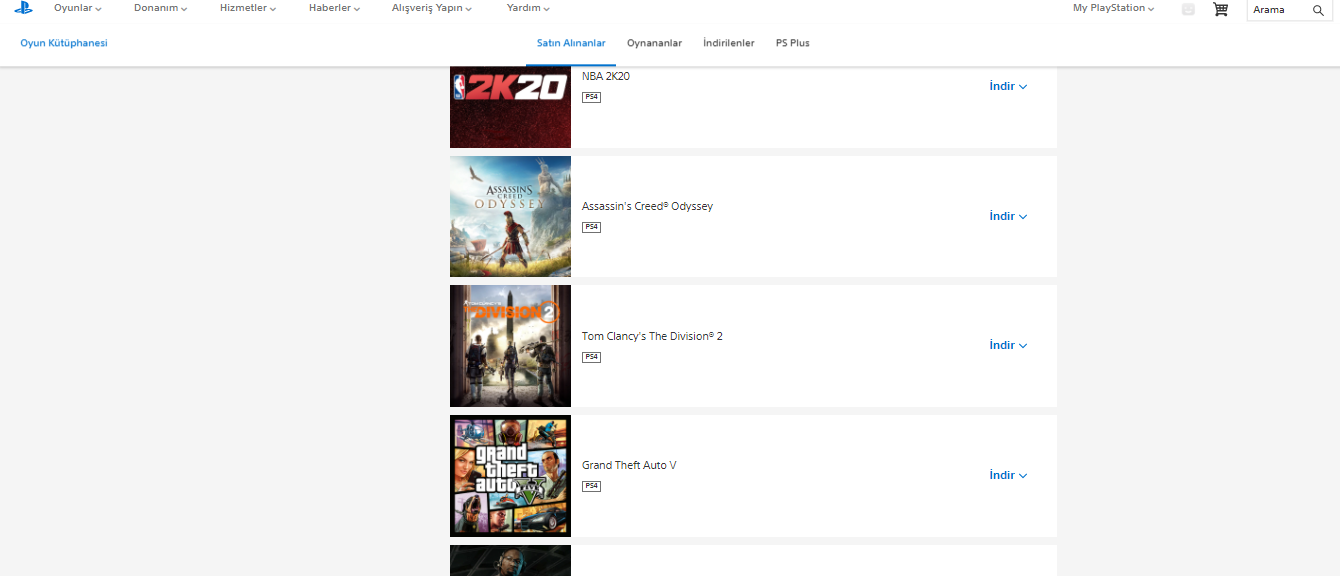Switch to the PS Plus tab

click(792, 43)
